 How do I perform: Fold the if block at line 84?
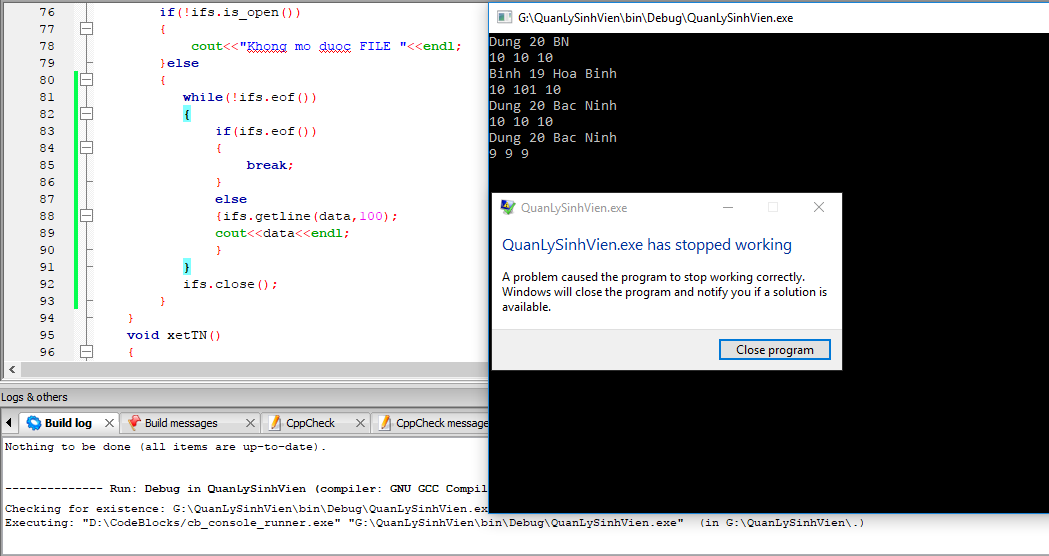[86, 148]
